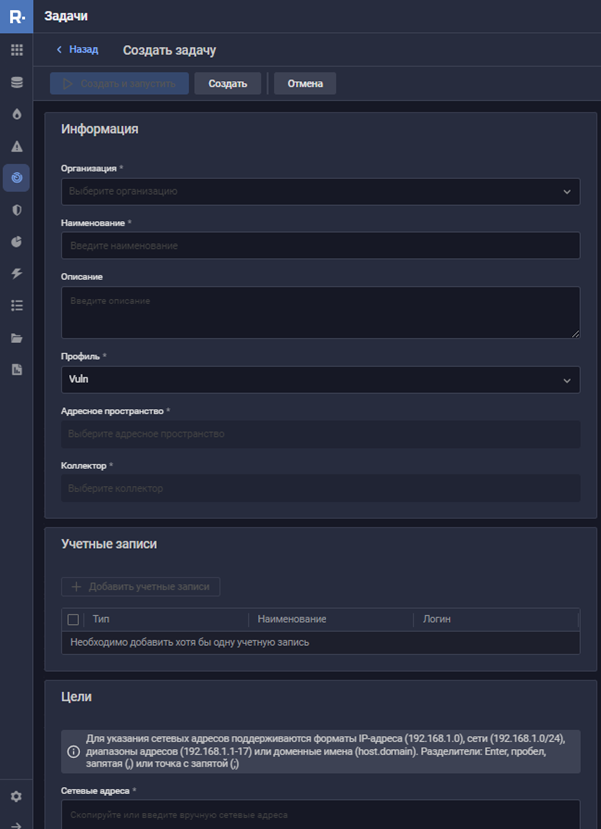The width and height of the screenshot is (601, 829).
Task: Go back via the Назад link
Action: 77,50
